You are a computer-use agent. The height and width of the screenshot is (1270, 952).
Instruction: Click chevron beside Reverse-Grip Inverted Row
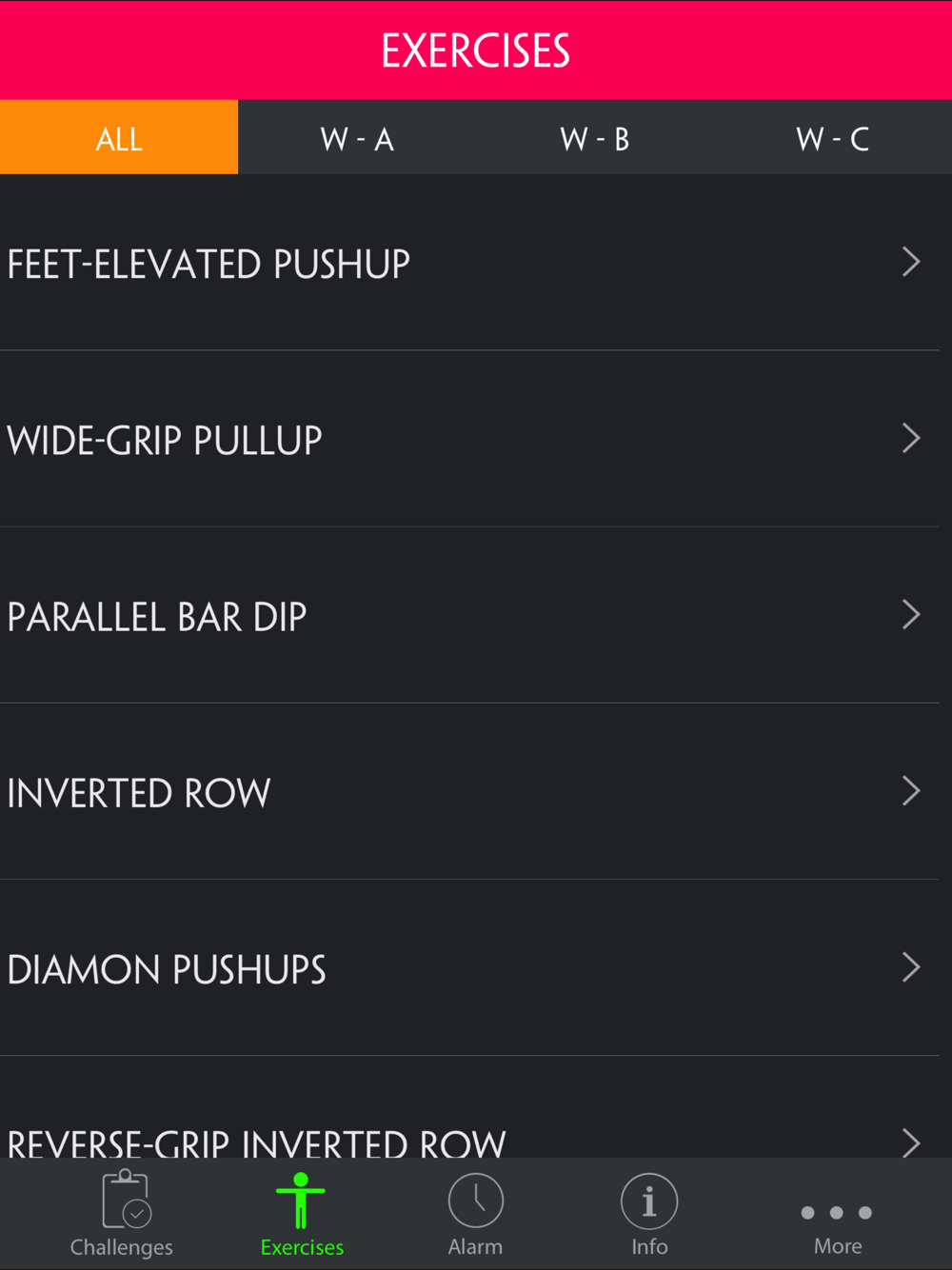[911, 1141]
